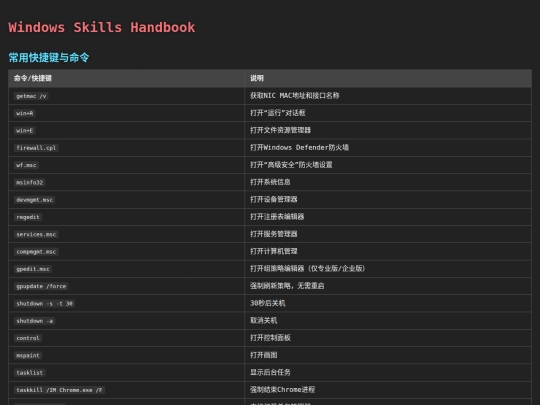Click the '常用快捷键与命令' section heading
The image size is (540, 405).
[x=49, y=58]
